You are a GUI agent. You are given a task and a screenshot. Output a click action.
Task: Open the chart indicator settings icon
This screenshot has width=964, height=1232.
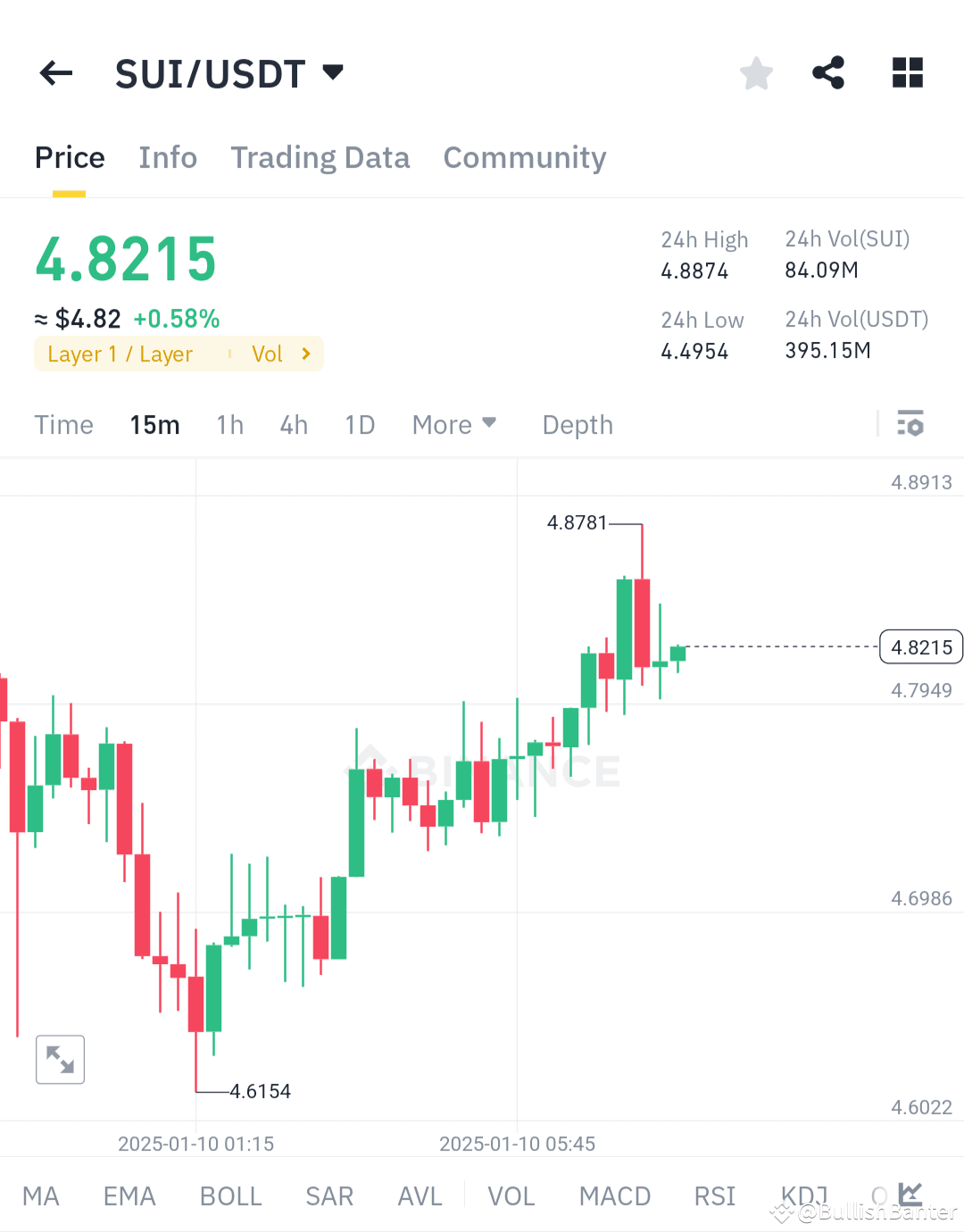911,424
